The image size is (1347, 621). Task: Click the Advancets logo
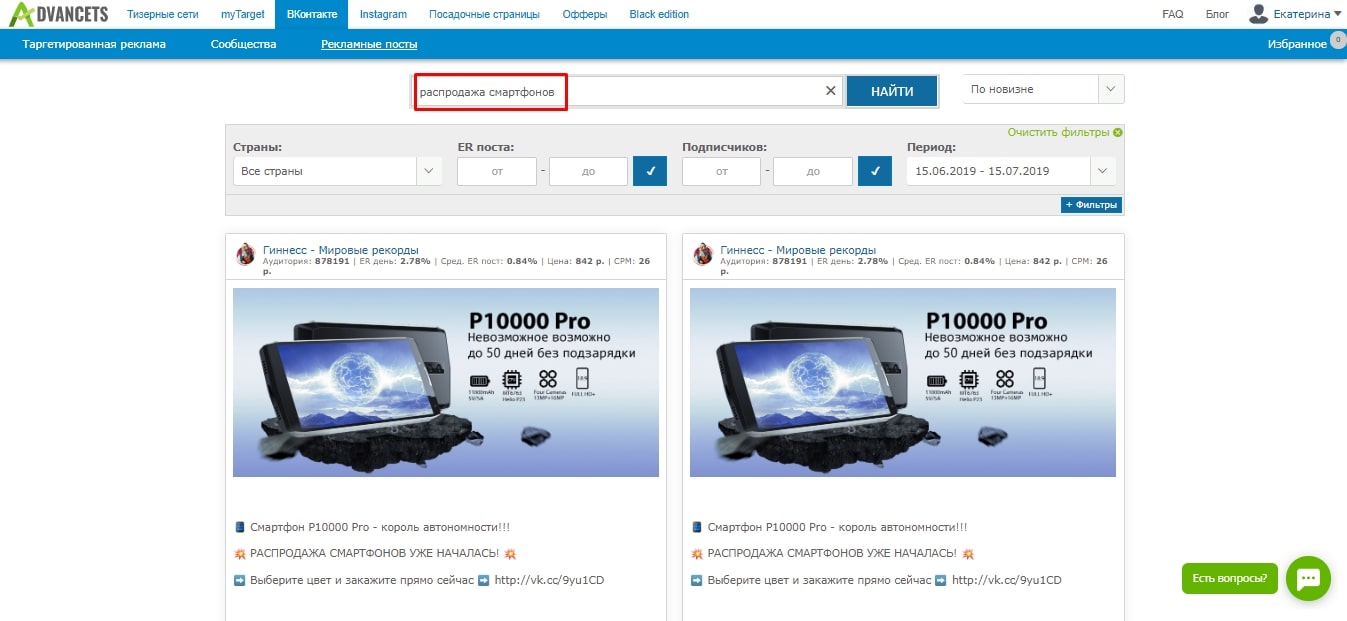[x=58, y=14]
